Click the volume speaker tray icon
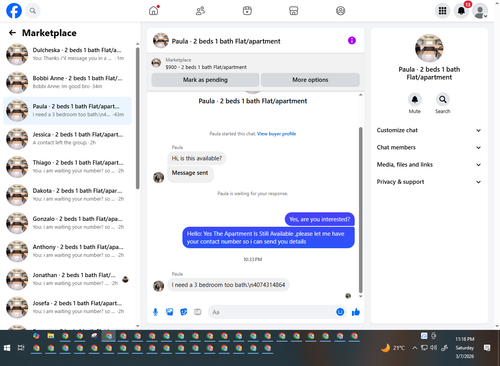Viewport: 500px width, 366px height. pos(433,348)
